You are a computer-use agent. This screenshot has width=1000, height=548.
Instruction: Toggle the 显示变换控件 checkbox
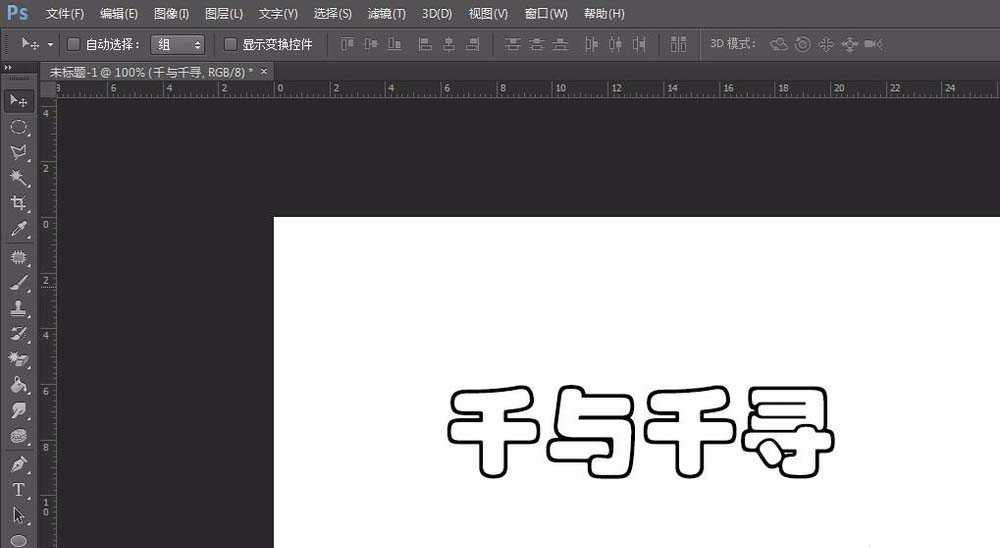[x=230, y=44]
